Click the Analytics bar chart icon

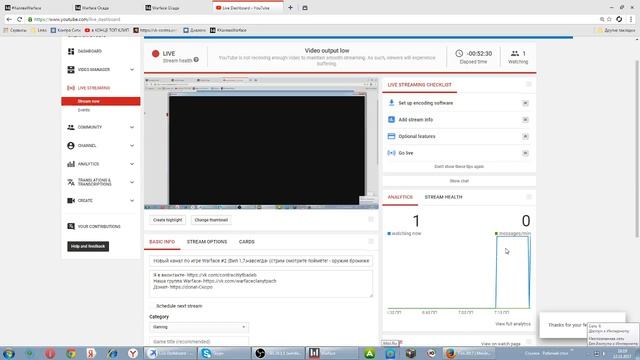click(x=71, y=164)
